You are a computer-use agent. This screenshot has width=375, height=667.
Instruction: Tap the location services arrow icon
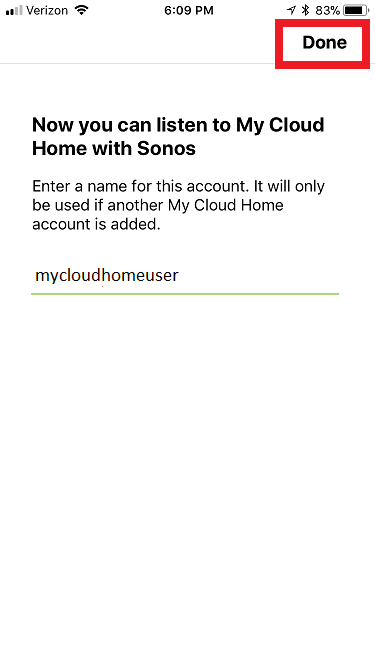[x=291, y=11]
